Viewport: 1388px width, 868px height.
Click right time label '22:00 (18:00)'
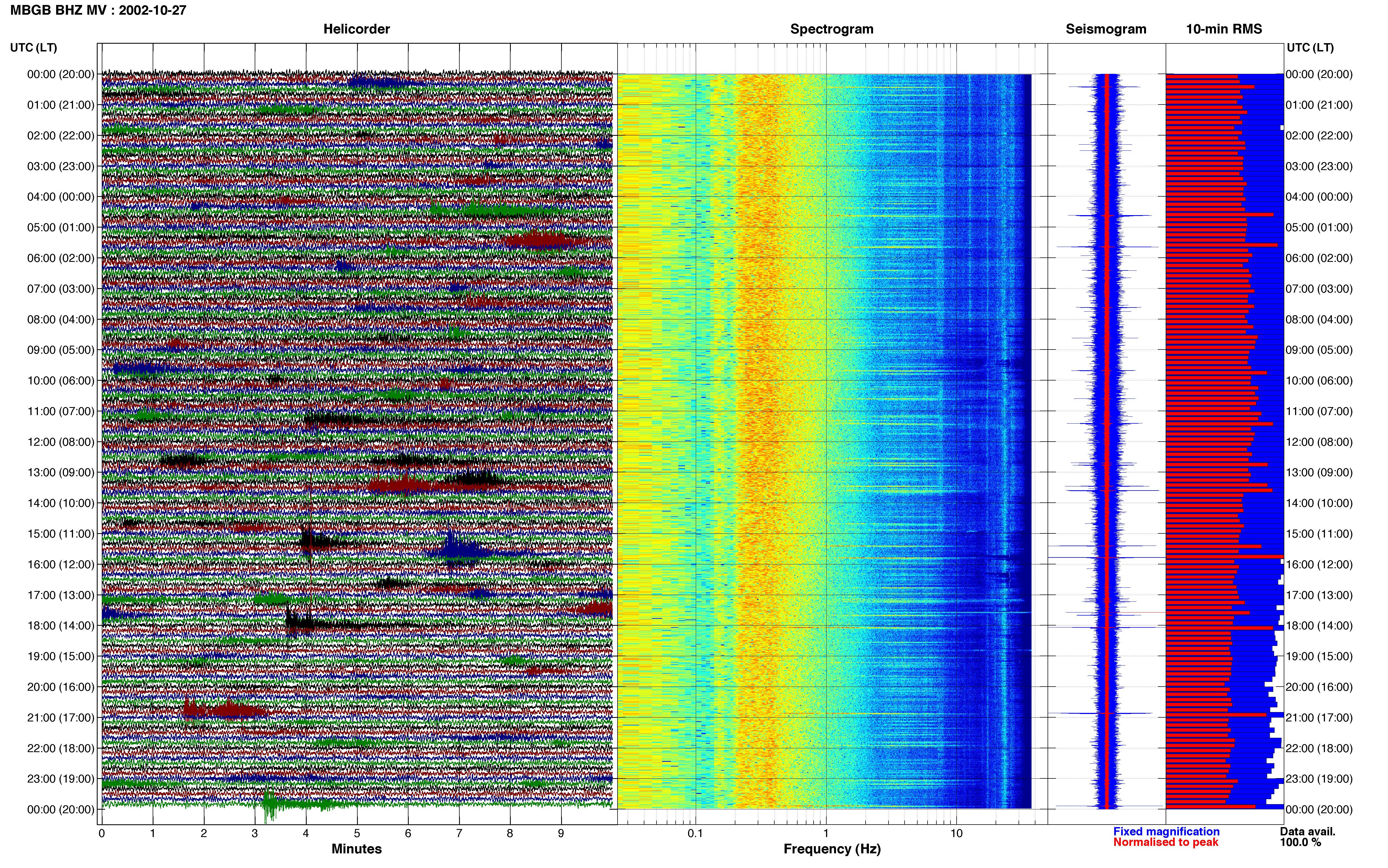(1319, 748)
